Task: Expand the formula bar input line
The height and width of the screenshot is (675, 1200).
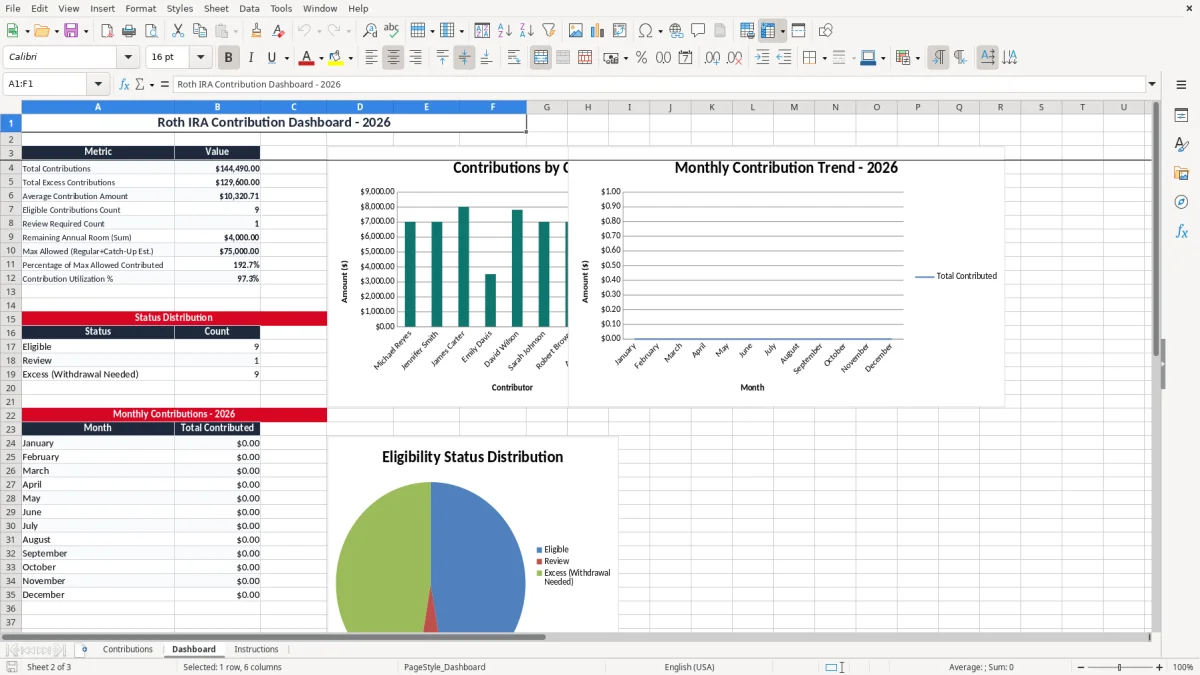Action: [1152, 85]
